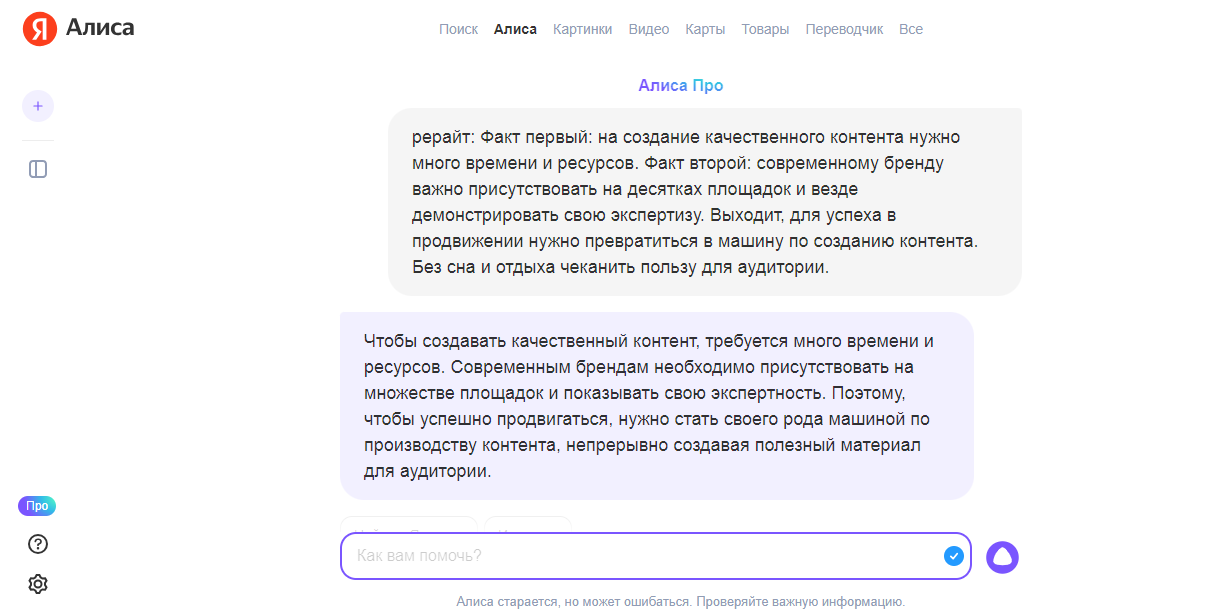
Task: Open the Картинки tab
Action: 582,29
